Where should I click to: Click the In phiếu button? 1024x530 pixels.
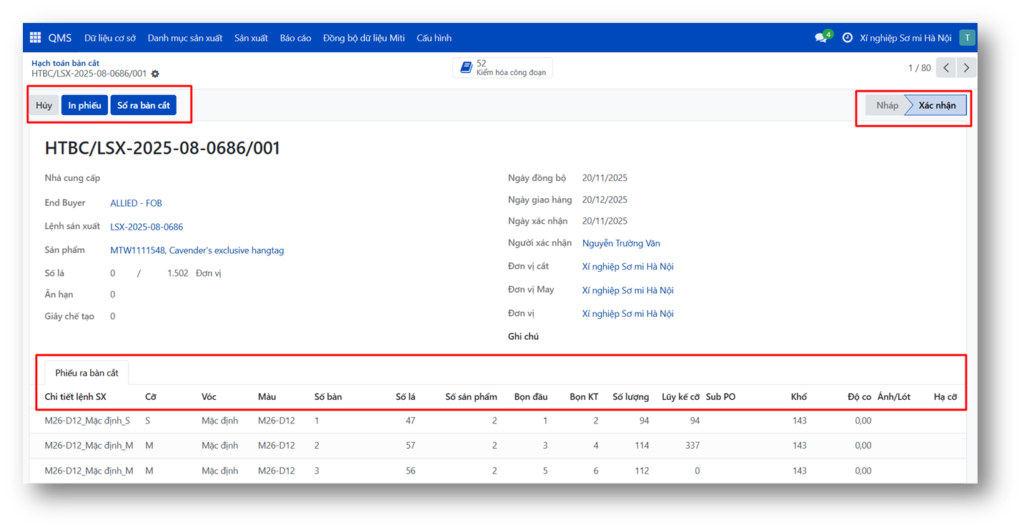coord(83,105)
